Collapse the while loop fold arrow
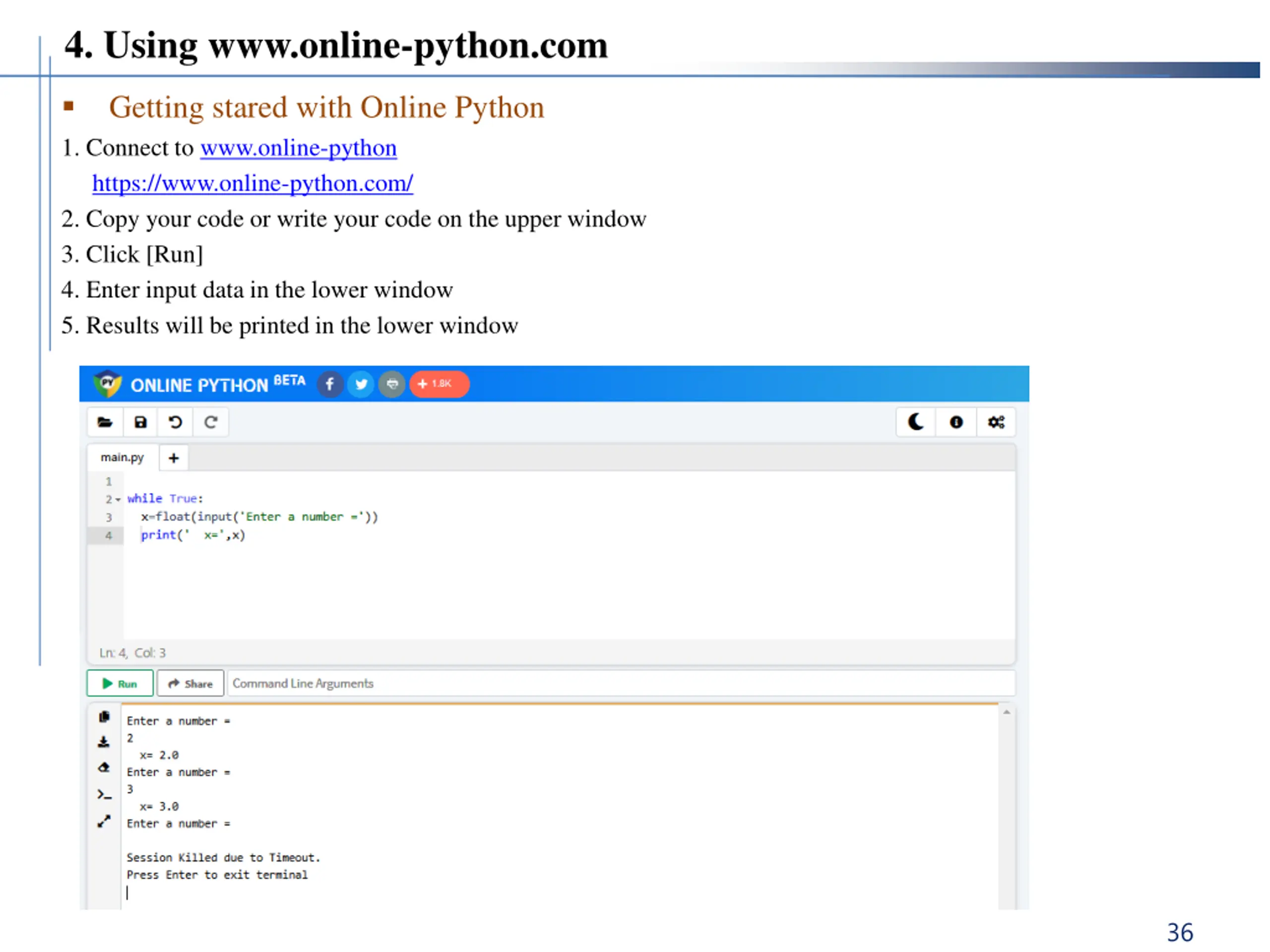 coord(118,500)
